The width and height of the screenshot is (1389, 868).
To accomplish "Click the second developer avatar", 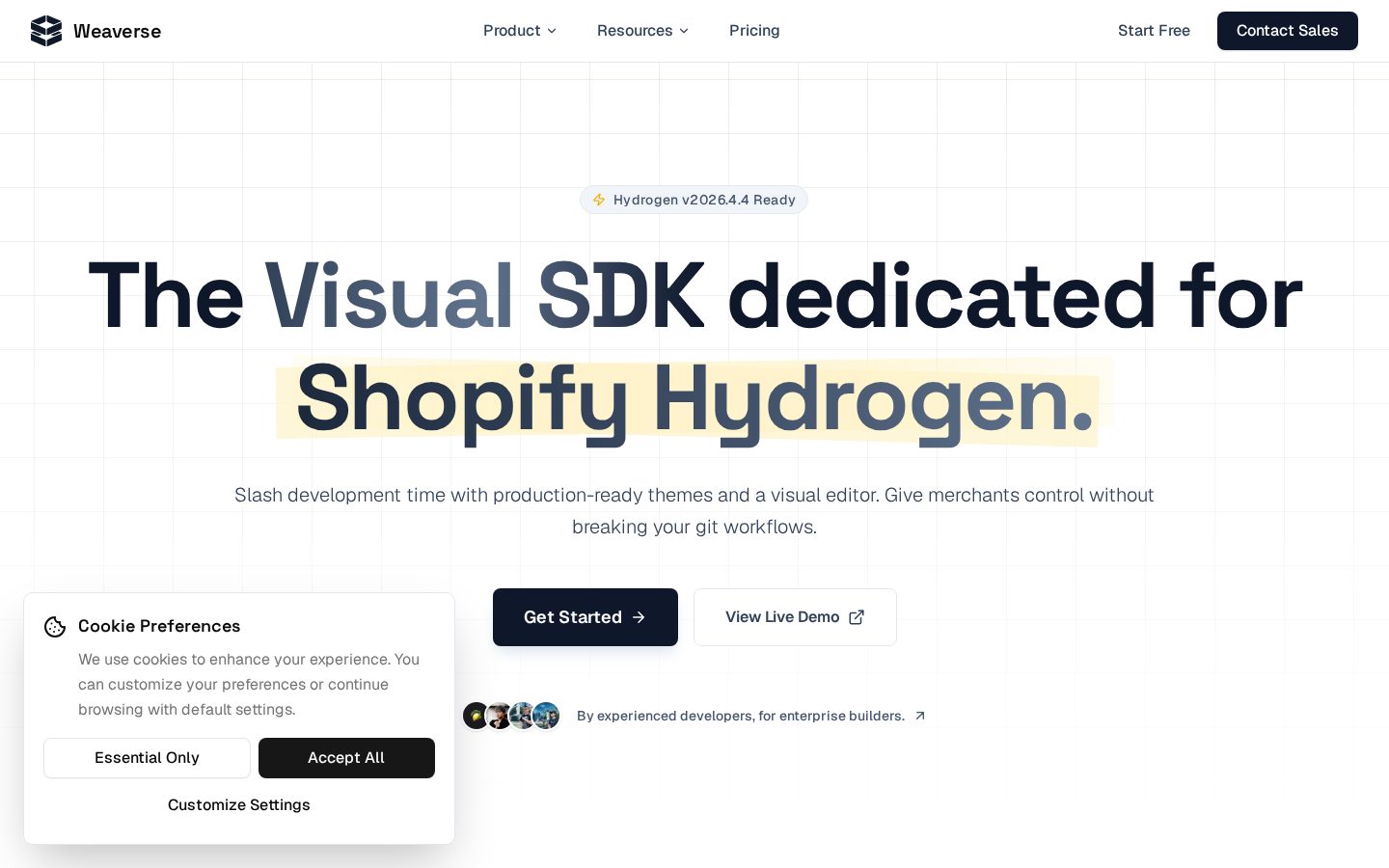I will coord(499,716).
